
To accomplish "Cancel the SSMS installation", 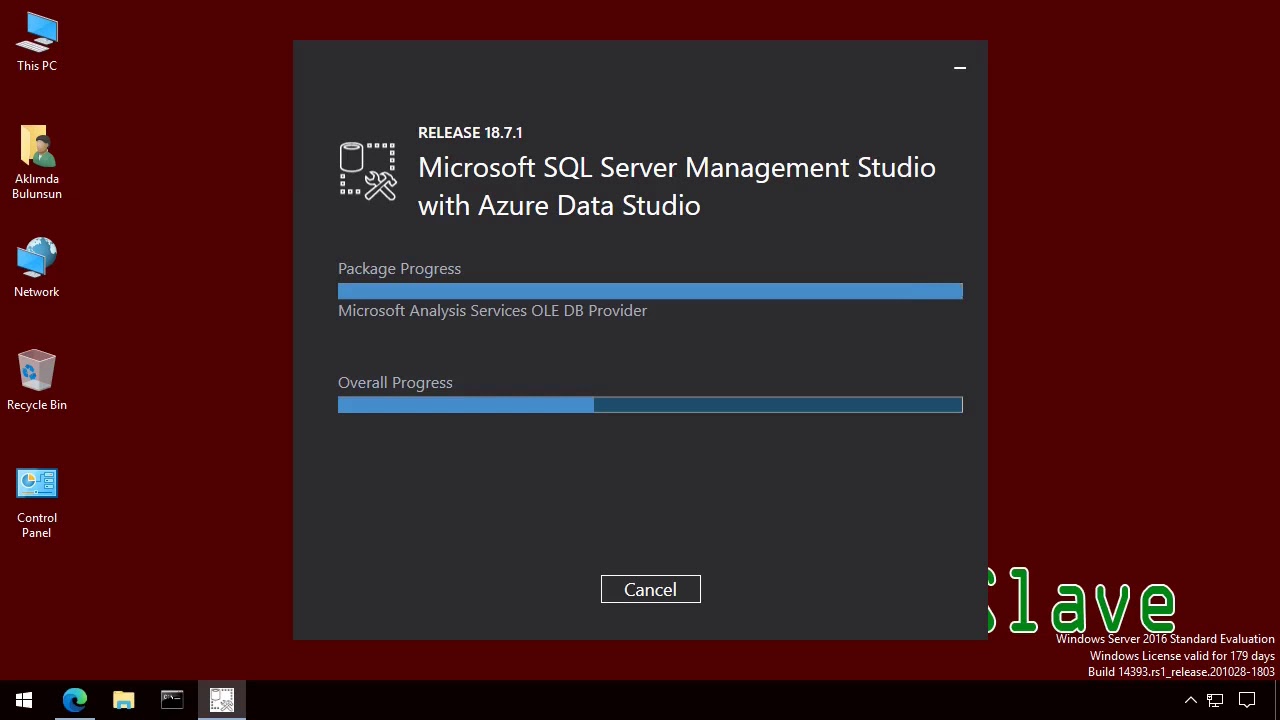I will [650, 589].
